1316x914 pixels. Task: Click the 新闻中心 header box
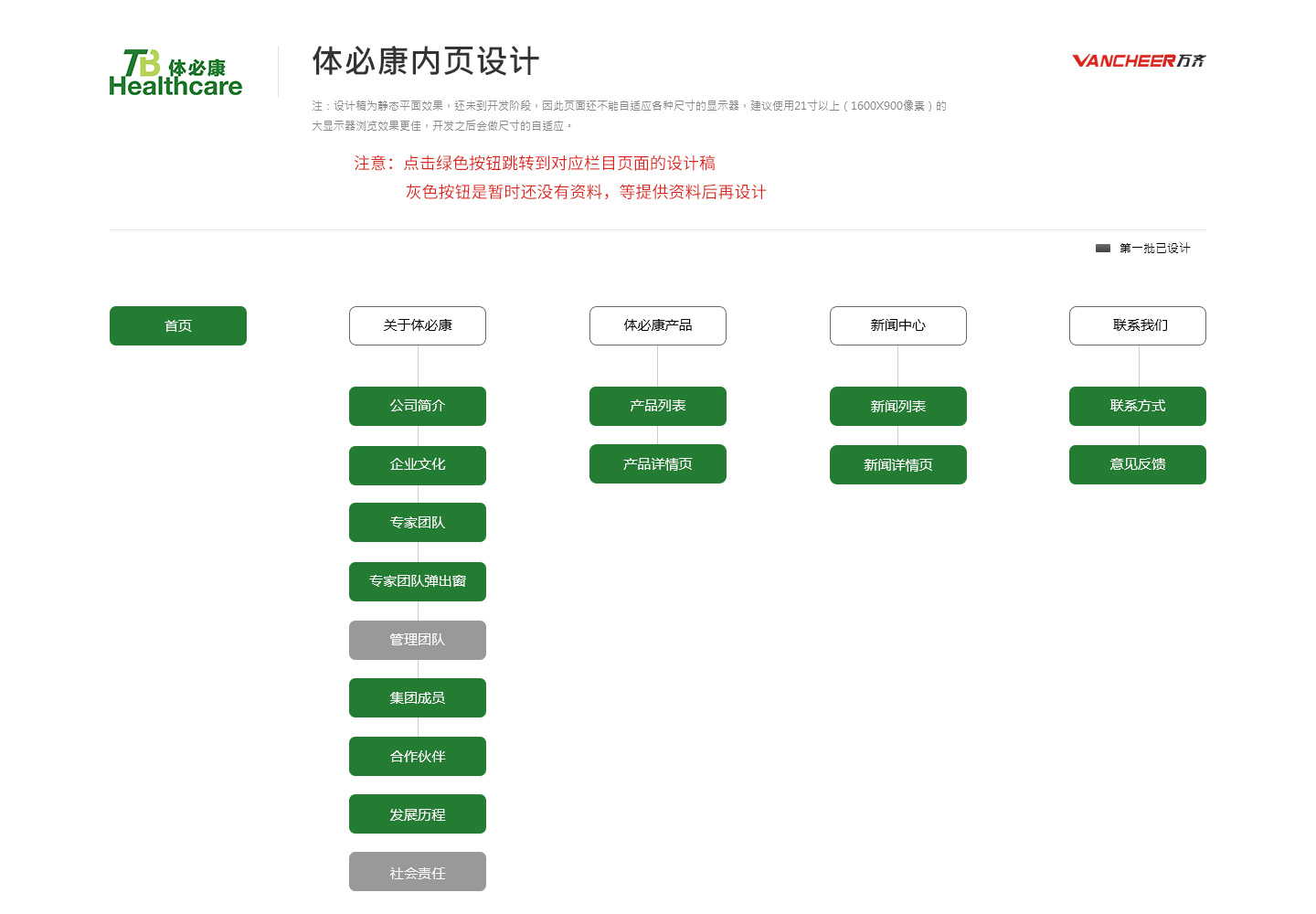pyautogui.click(x=898, y=326)
